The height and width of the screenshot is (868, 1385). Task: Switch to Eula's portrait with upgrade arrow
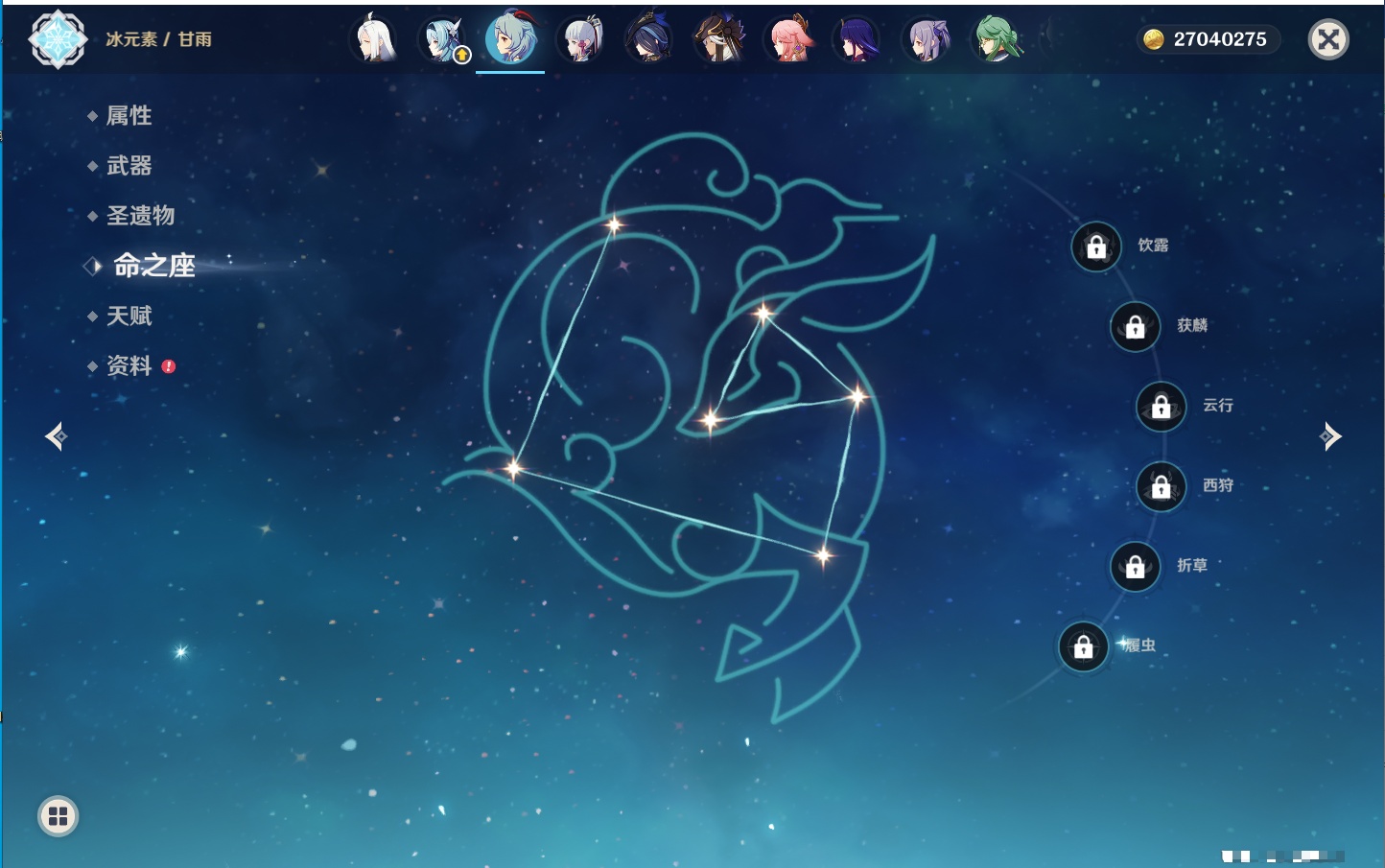click(443, 39)
